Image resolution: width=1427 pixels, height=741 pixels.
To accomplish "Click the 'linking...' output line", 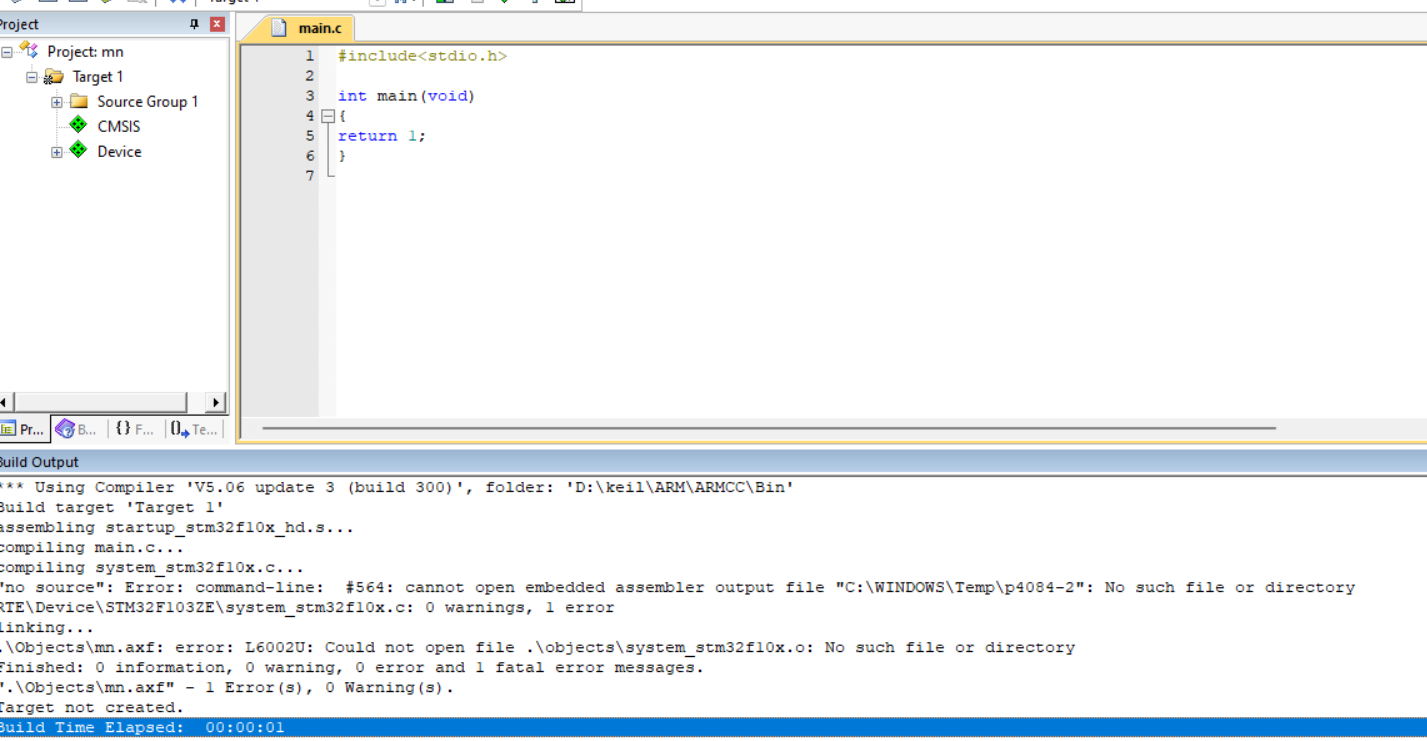I will pos(47,628).
